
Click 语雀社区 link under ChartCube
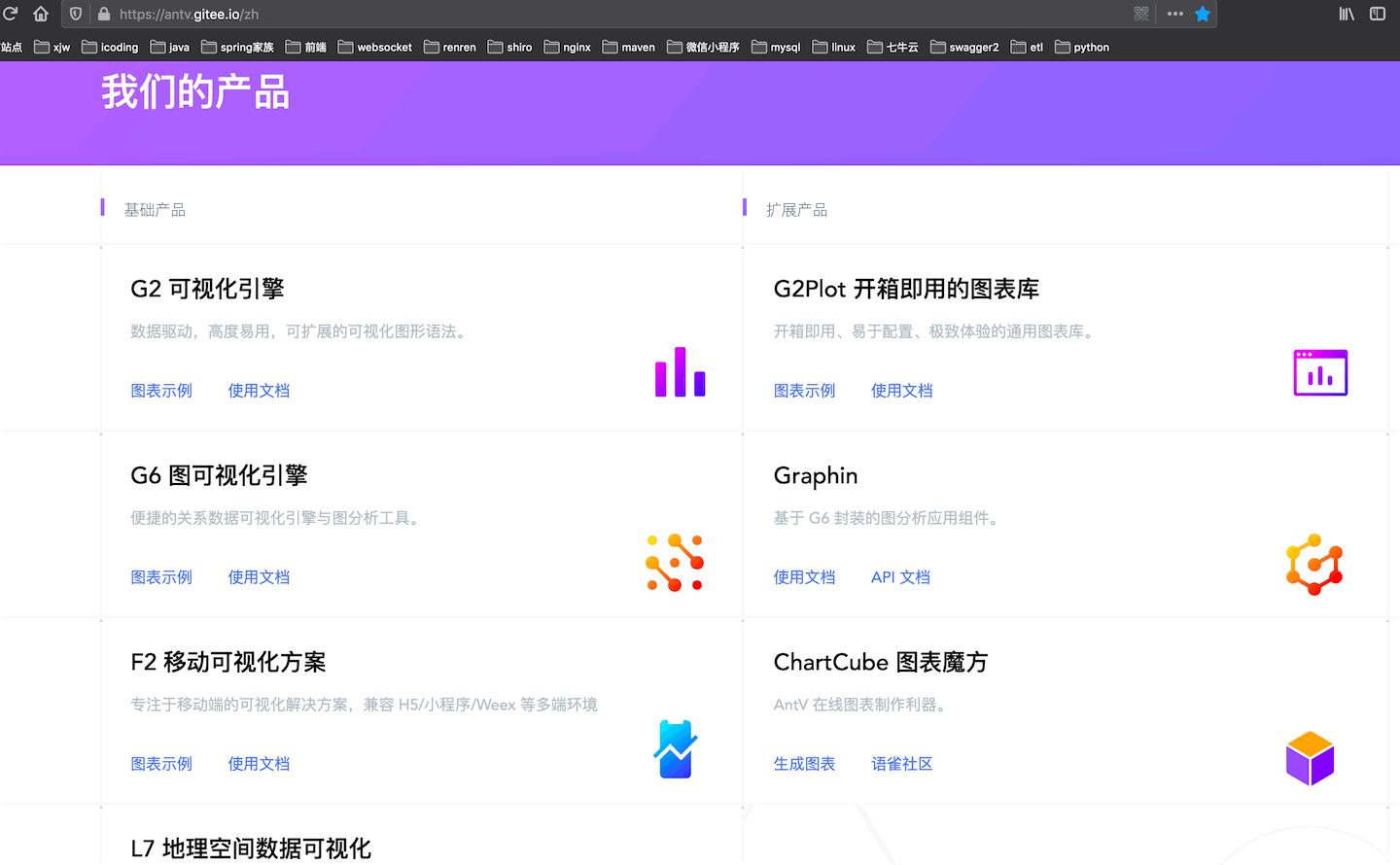tap(901, 764)
